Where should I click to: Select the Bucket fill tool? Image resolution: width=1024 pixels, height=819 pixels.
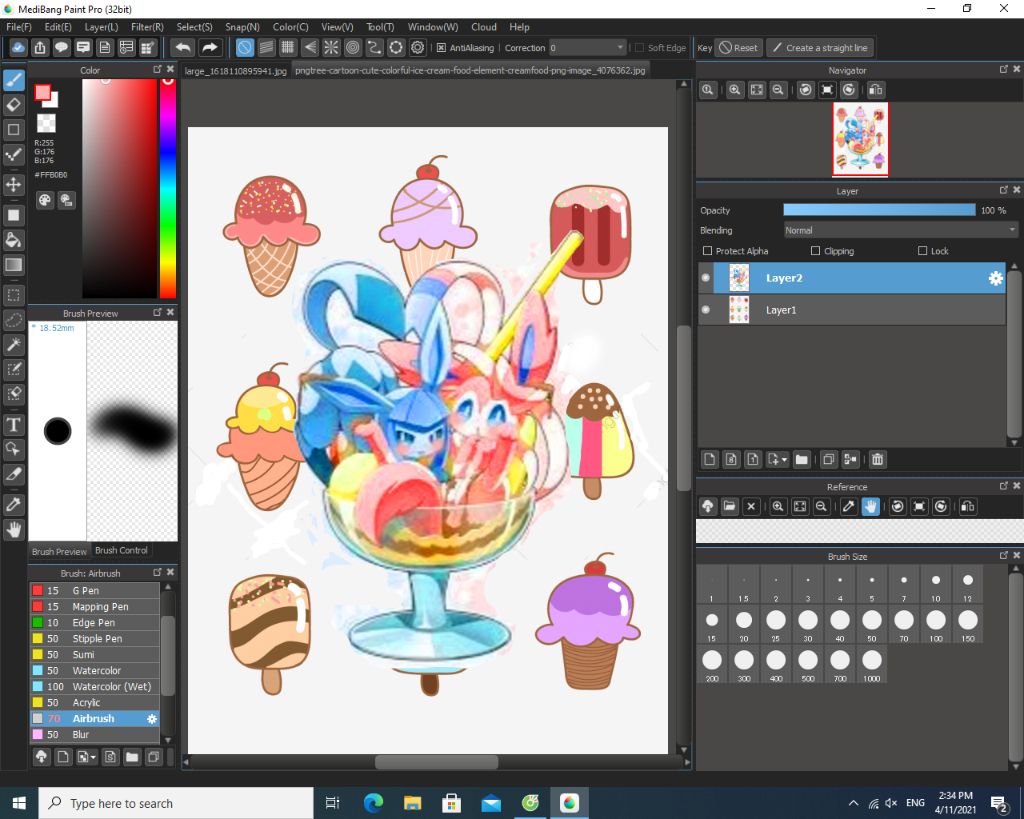pos(14,240)
